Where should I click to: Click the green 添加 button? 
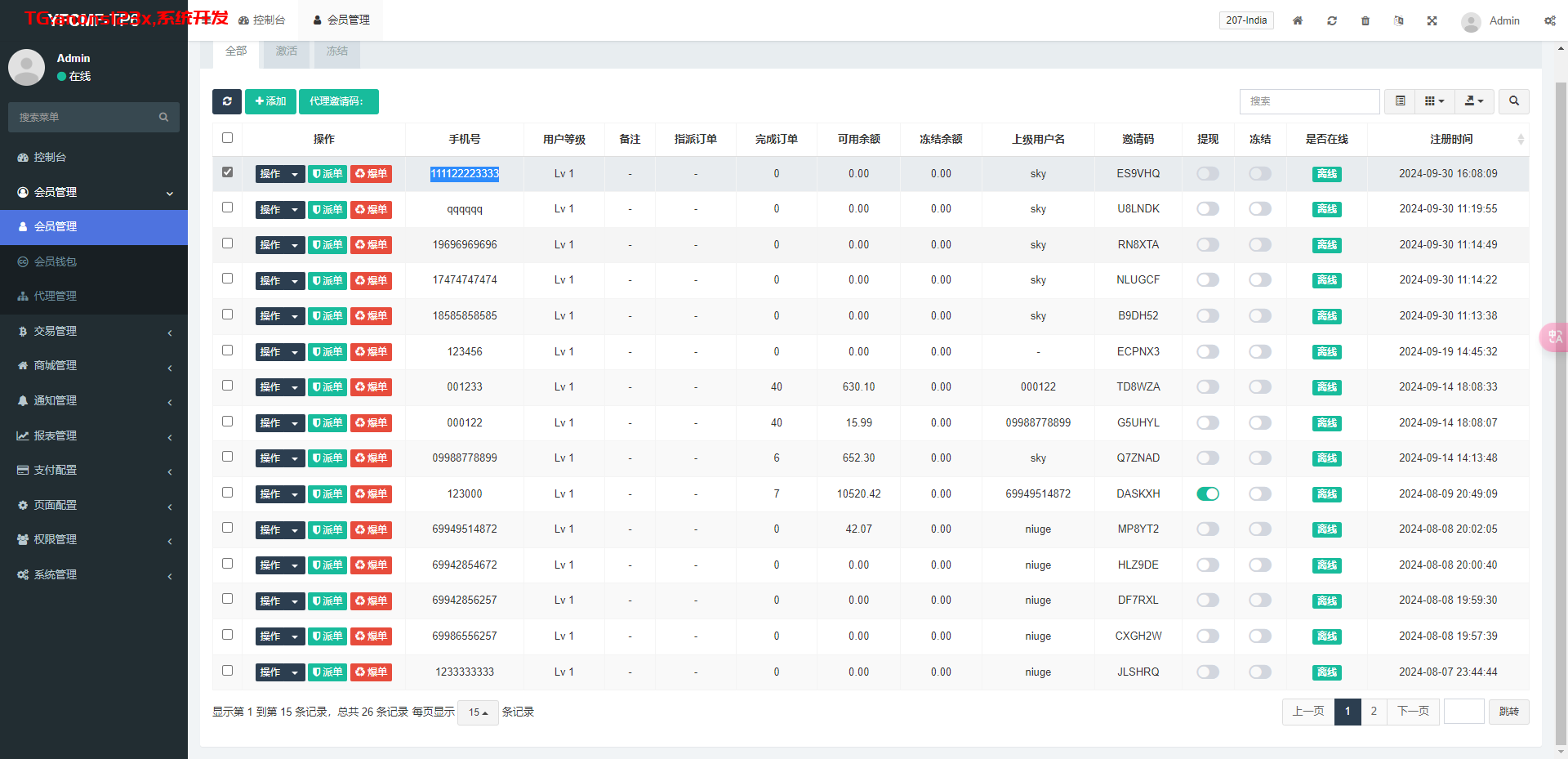pos(270,101)
